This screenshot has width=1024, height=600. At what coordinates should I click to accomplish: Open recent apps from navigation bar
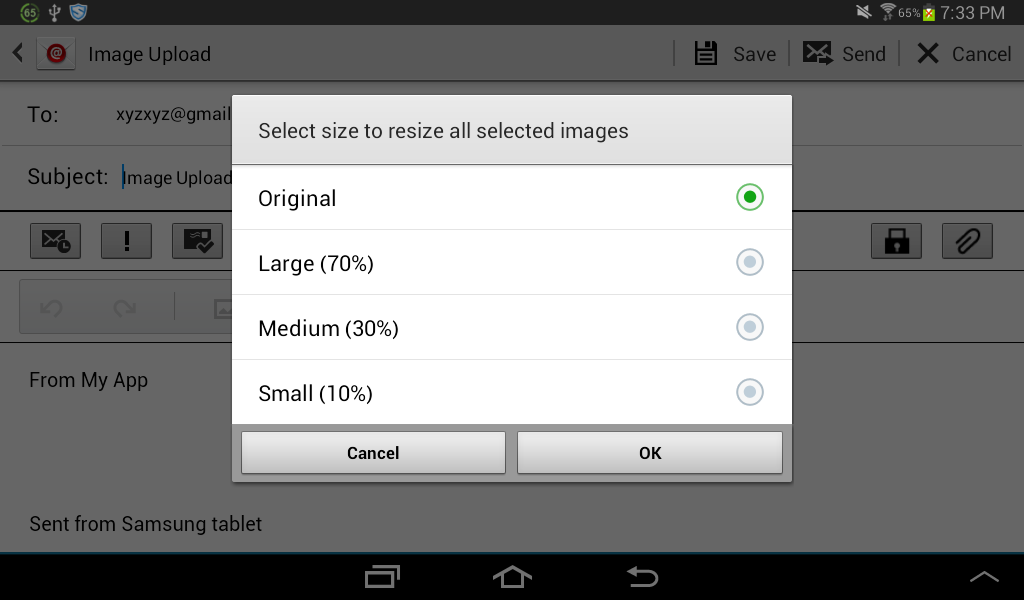tap(382, 576)
